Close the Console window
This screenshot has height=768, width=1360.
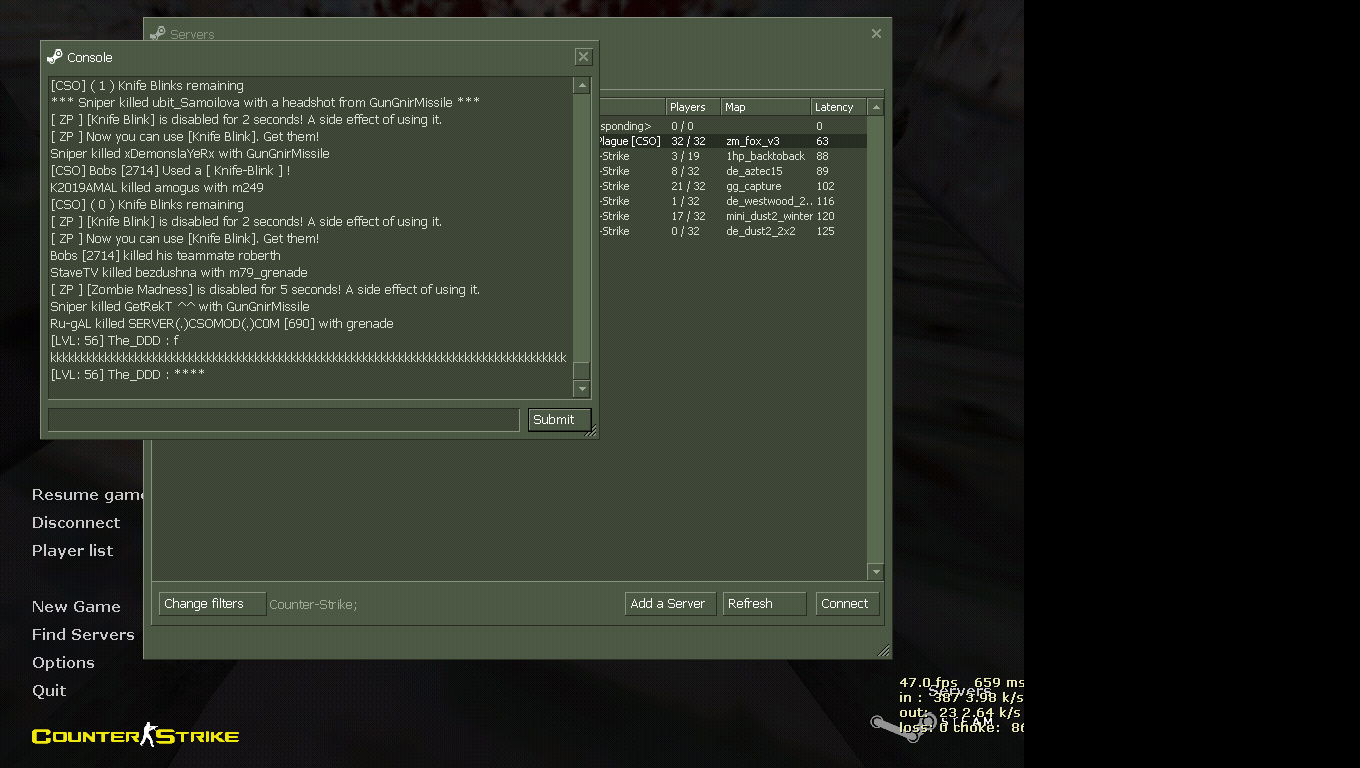point(584,57)
